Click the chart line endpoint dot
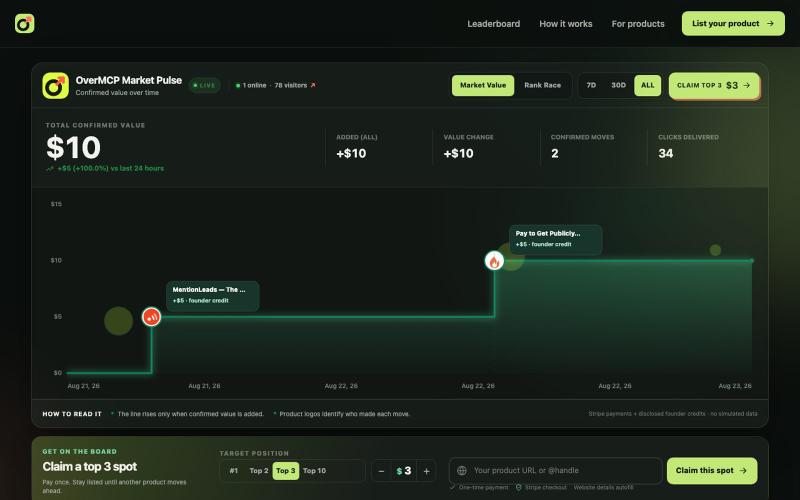The width and height of the screenshot is (800, 500). click(x=752, y=261)
